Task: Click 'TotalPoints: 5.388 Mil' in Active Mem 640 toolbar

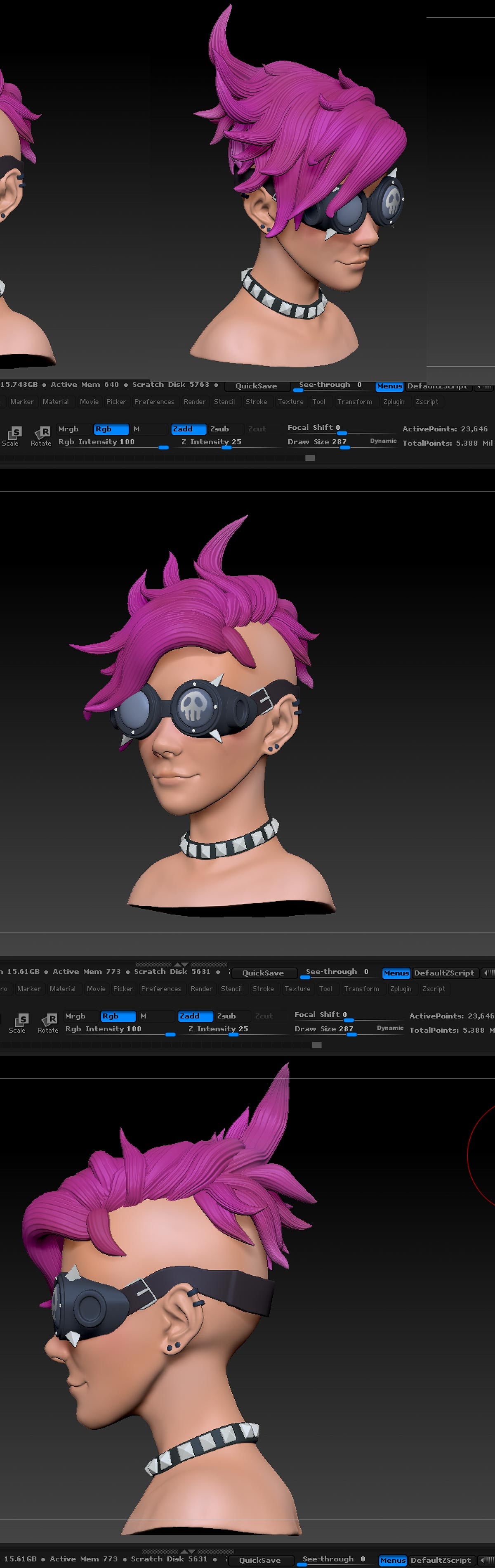Action: point(448,443)
